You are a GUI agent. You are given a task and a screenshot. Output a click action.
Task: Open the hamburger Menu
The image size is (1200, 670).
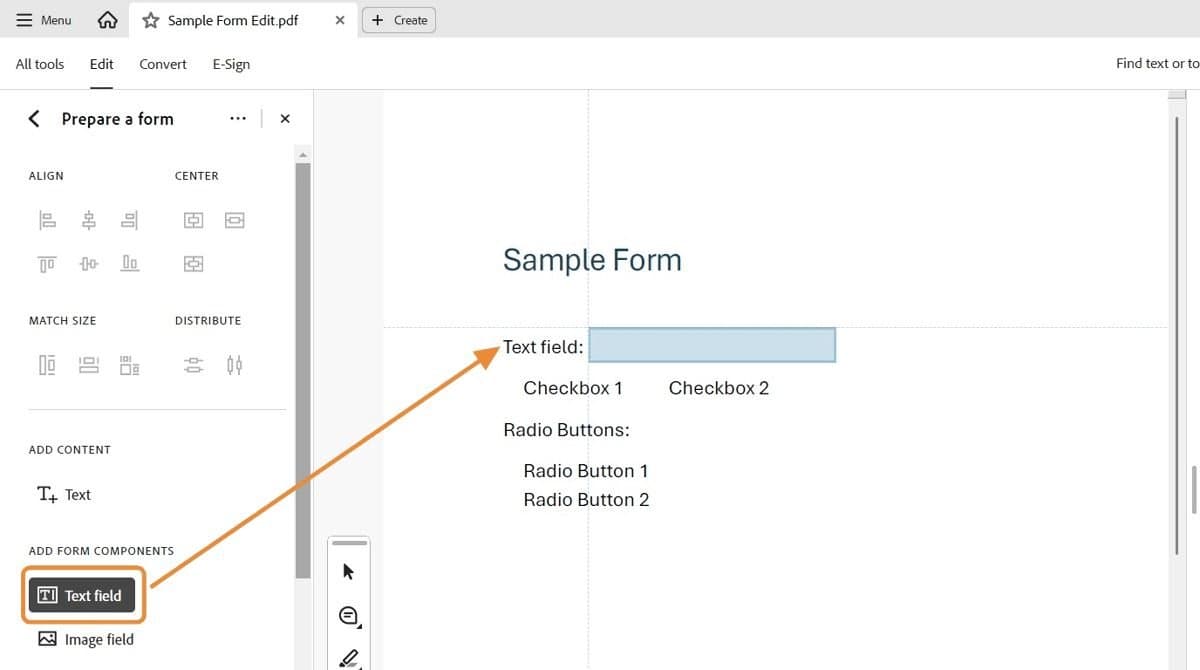pos(43,19)
